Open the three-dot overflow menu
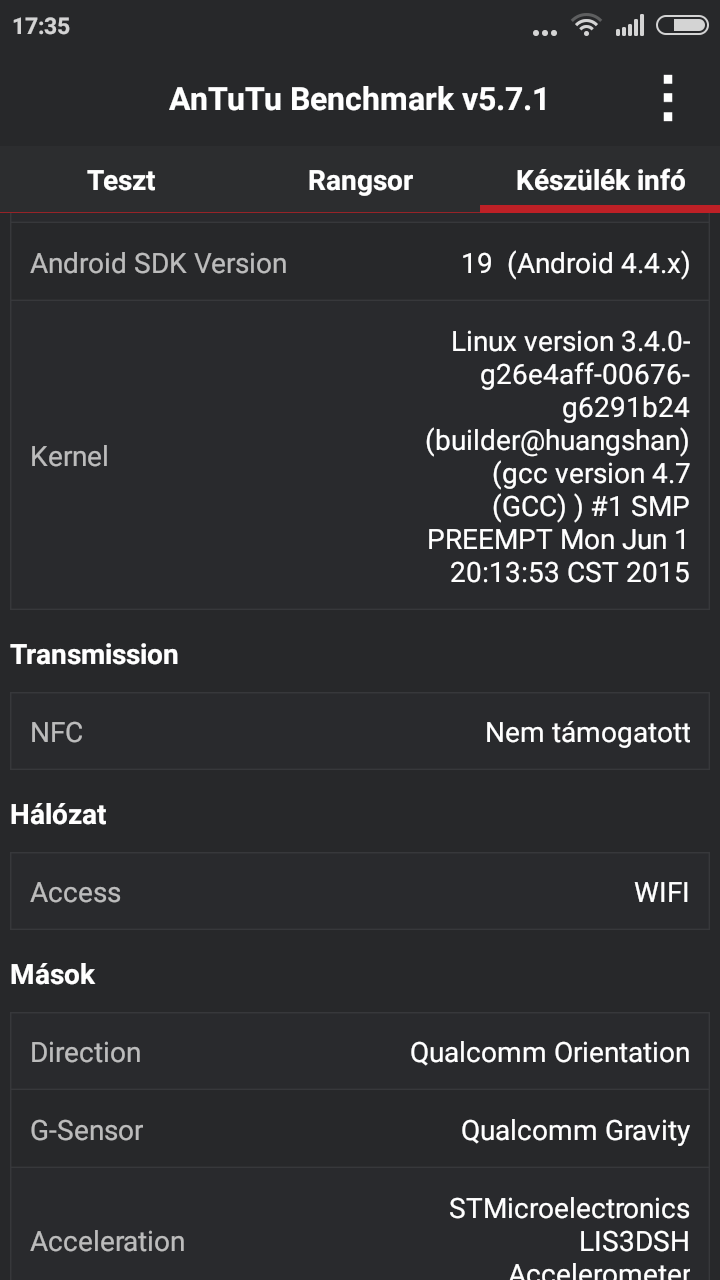 pos(668,99)
